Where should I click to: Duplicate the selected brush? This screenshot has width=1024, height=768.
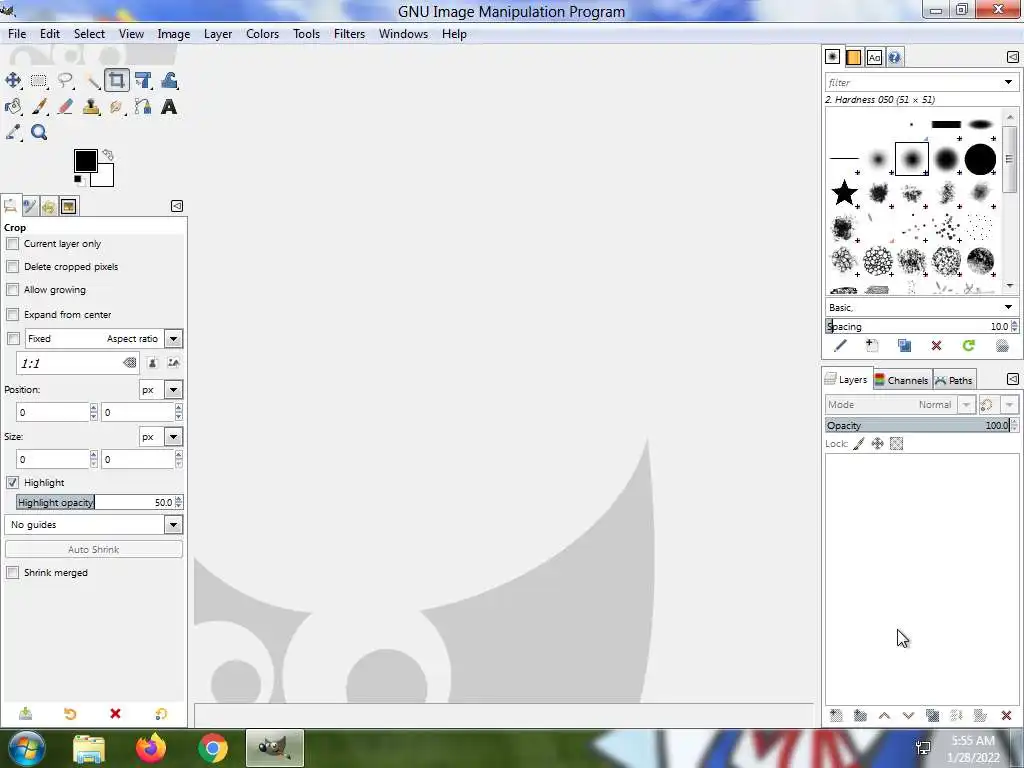(x=904, y=345)
